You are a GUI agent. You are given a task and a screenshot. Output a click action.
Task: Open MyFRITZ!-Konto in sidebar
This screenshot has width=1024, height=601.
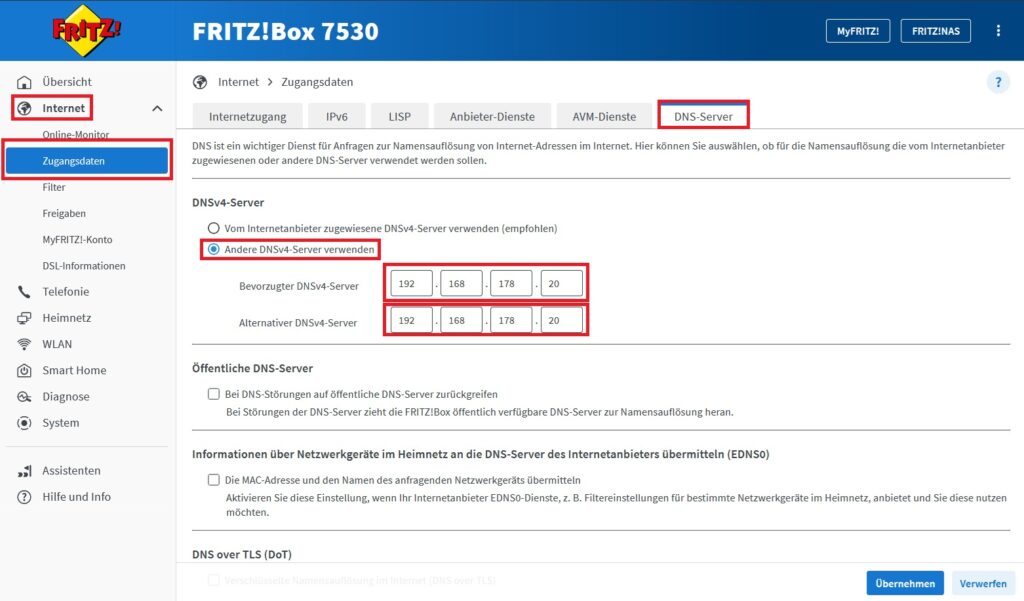pyautogui.click(x=77, y=239)
